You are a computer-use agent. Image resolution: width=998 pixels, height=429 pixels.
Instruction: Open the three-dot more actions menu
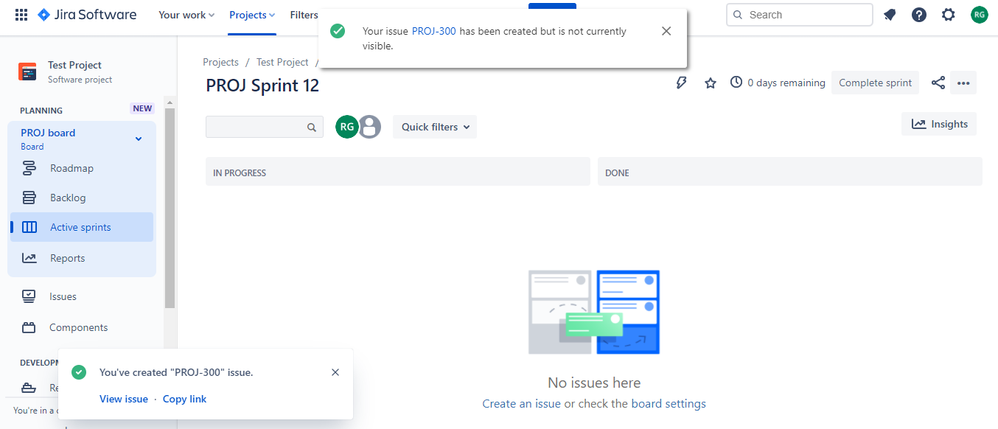963,83
